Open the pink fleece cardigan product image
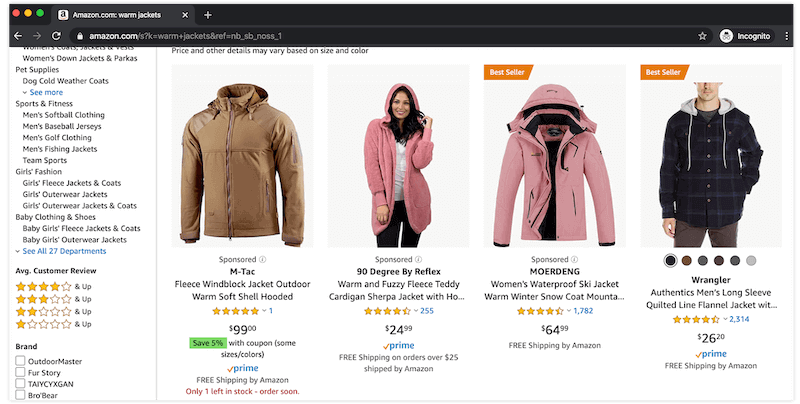The height and width of the screenshot is (404, 800). (398, 158)
